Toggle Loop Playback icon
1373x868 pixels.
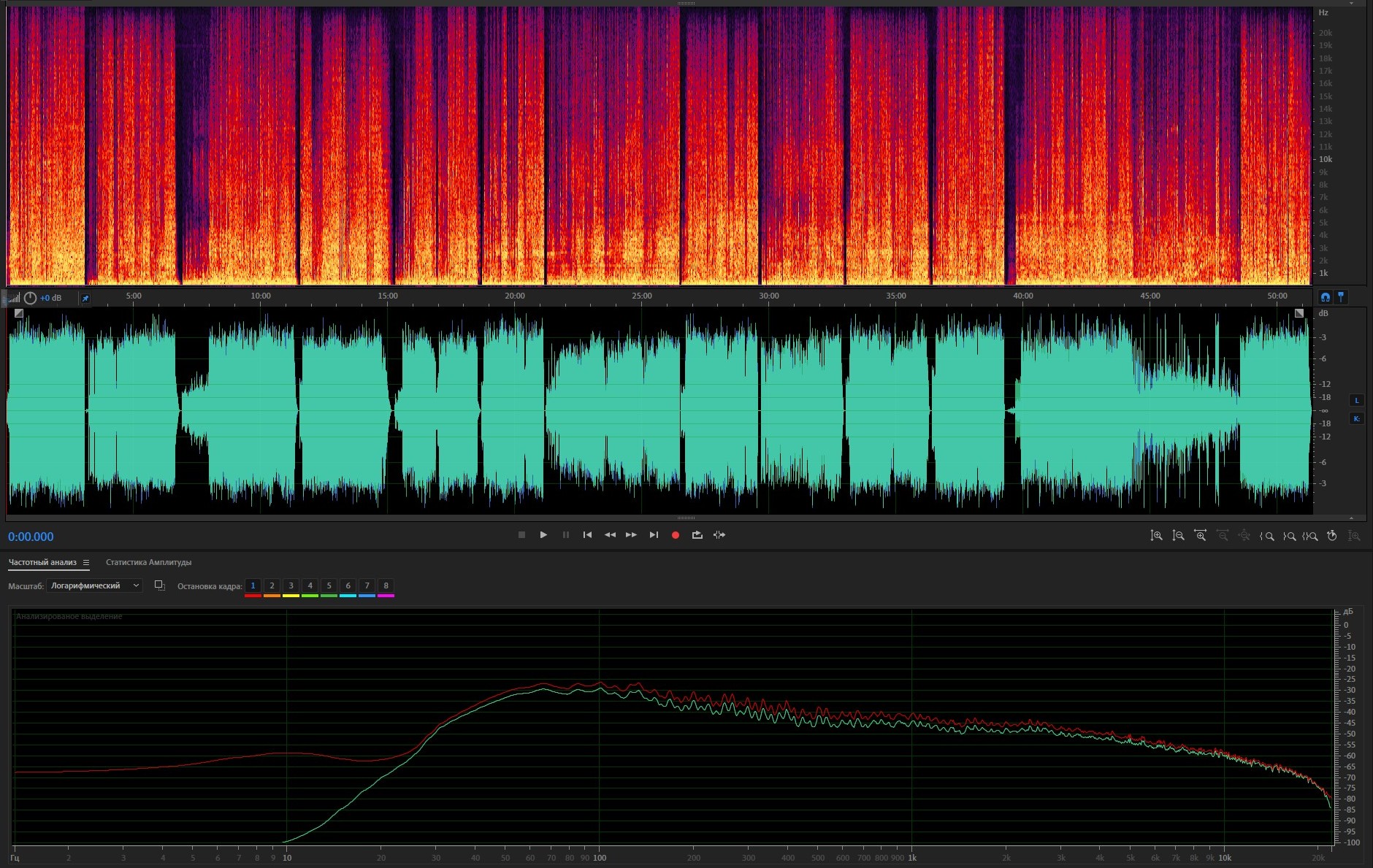697,535
